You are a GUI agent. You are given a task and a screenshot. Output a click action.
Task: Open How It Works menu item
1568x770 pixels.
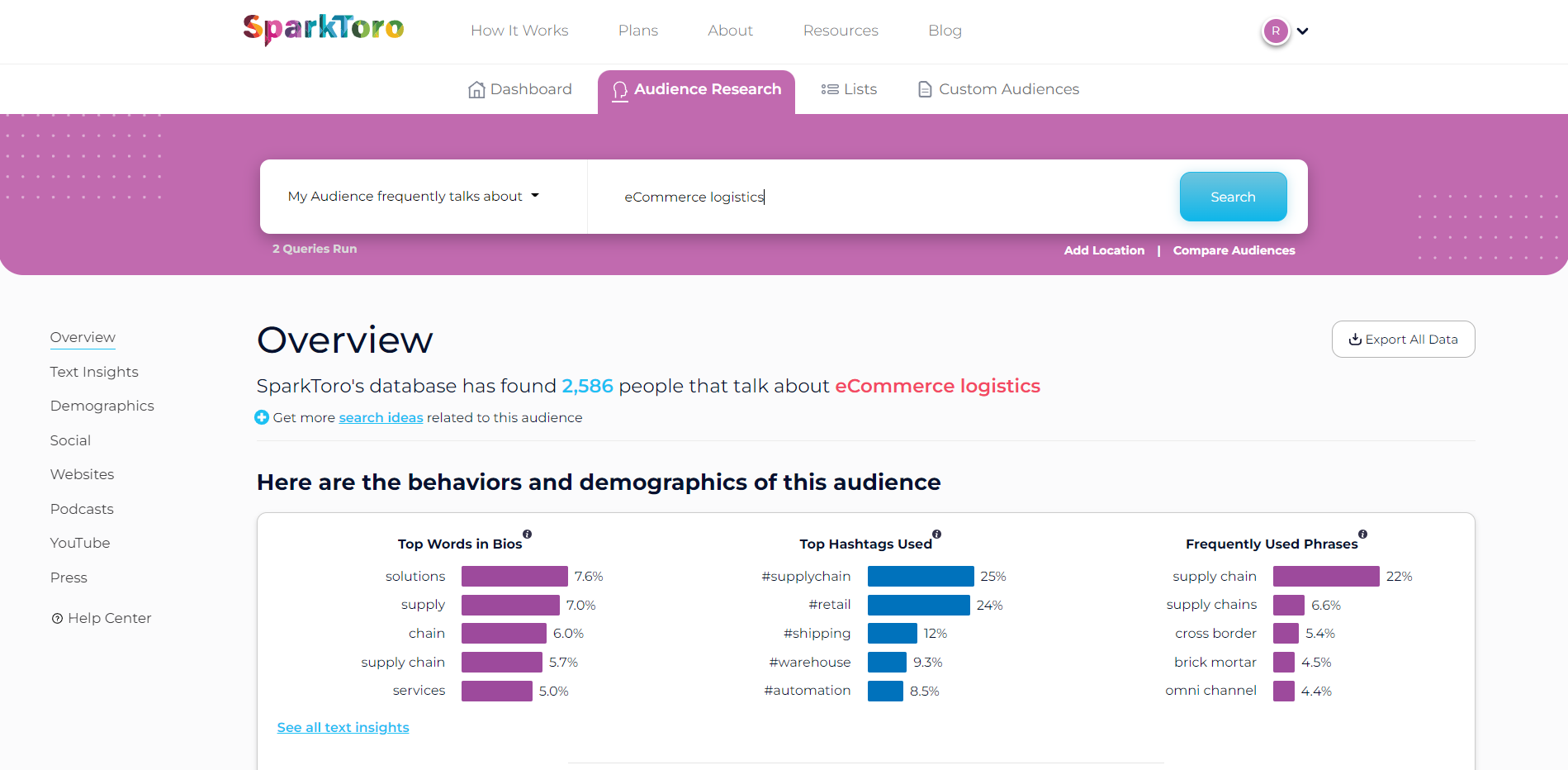click(x=519, y=31)
